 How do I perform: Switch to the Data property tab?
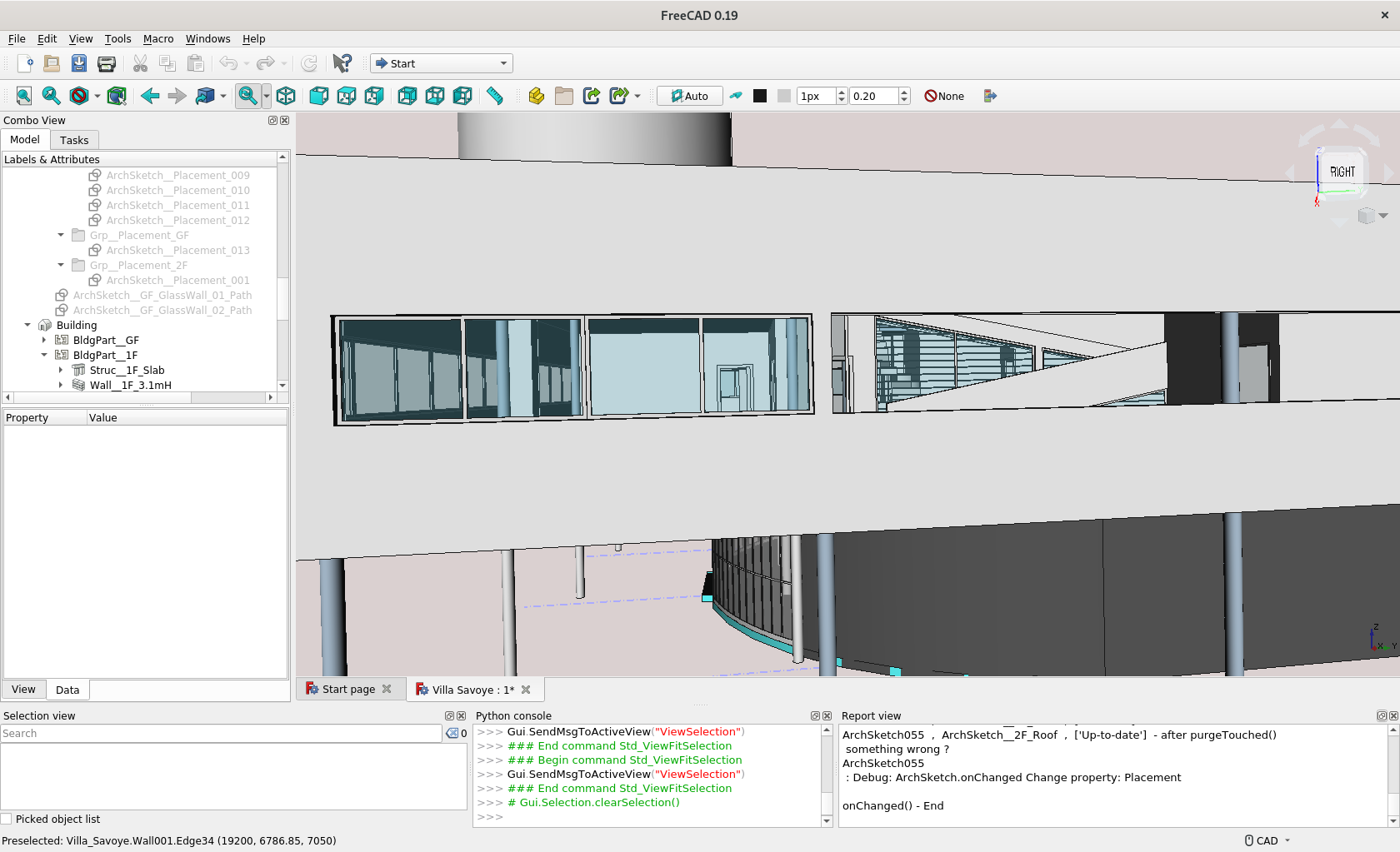[67, 690]
